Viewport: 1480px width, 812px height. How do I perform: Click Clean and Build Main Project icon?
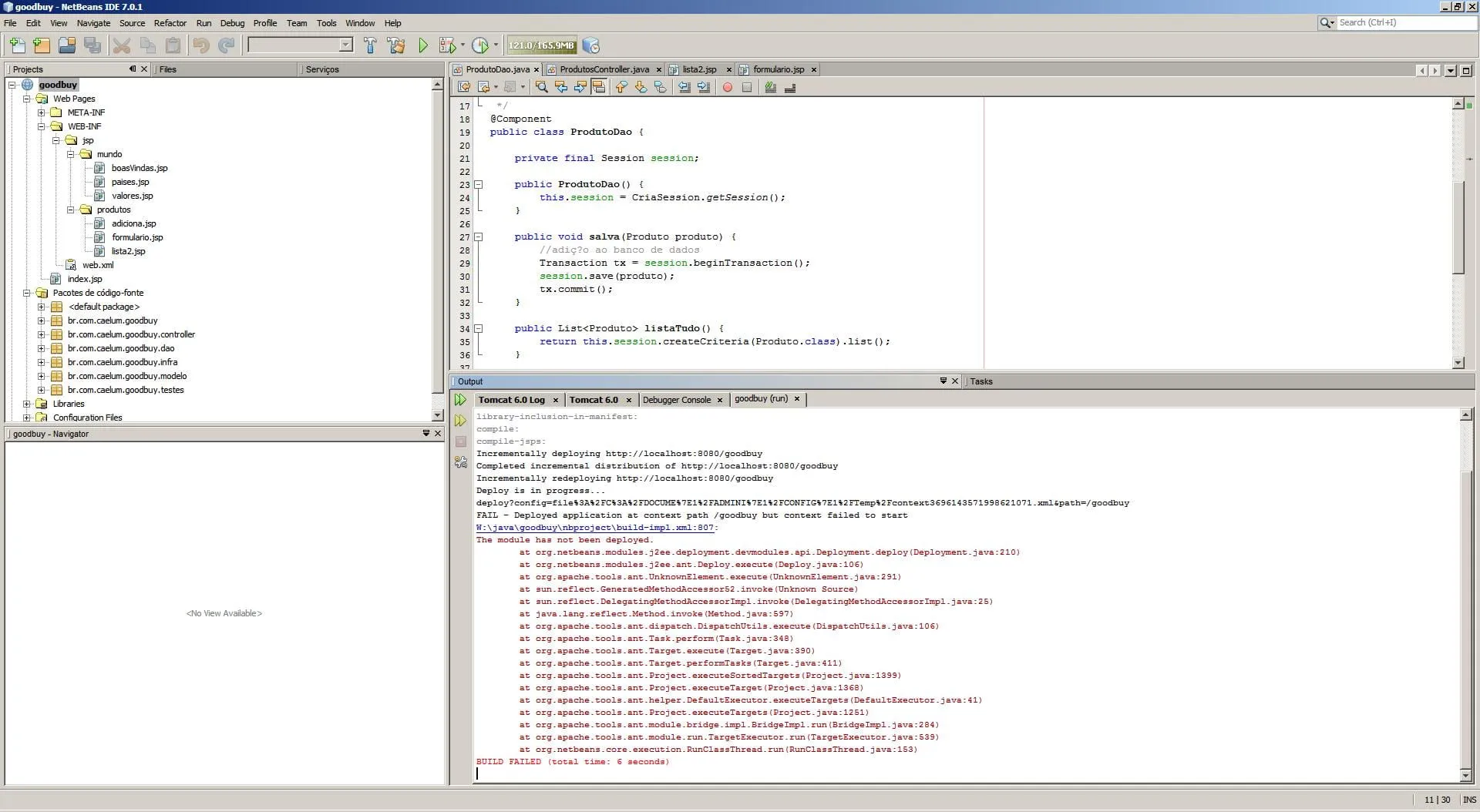396,45
